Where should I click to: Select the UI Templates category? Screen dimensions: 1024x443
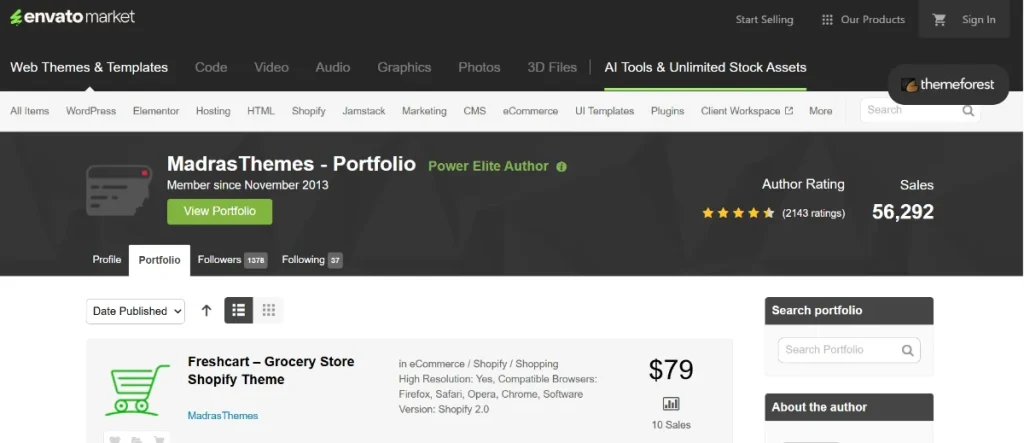pyautogui.click(x=605, y=111)
